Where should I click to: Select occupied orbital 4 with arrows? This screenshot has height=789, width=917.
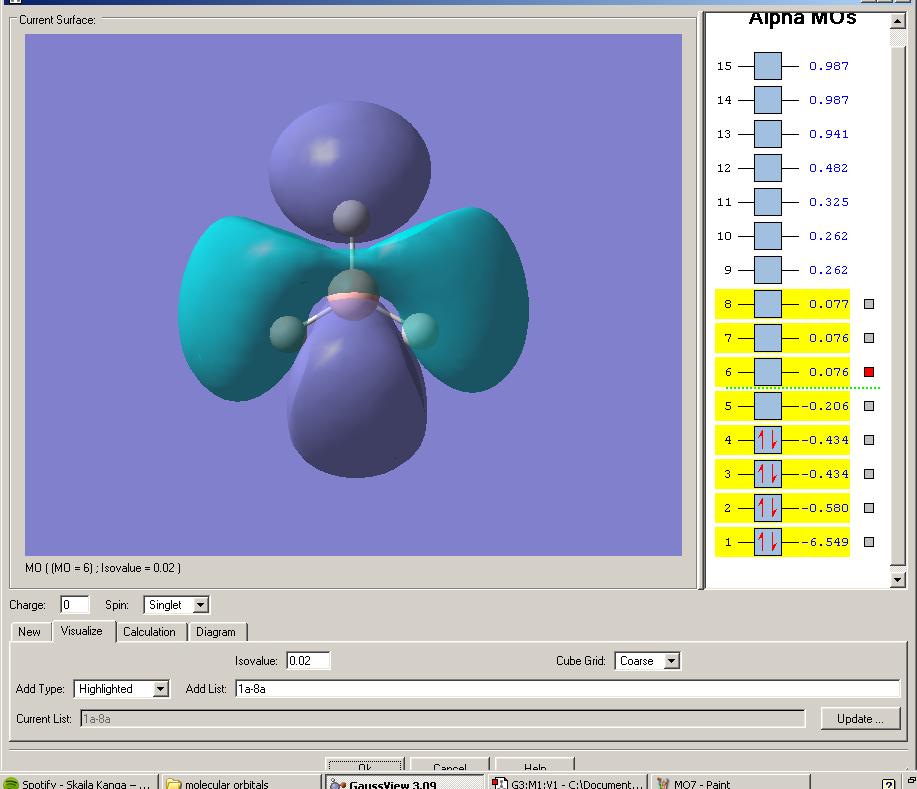coord(767,440)
